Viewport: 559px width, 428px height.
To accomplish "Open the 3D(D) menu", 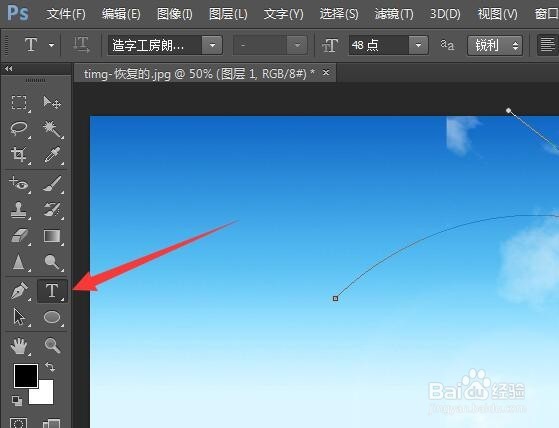I will [445, 14].
